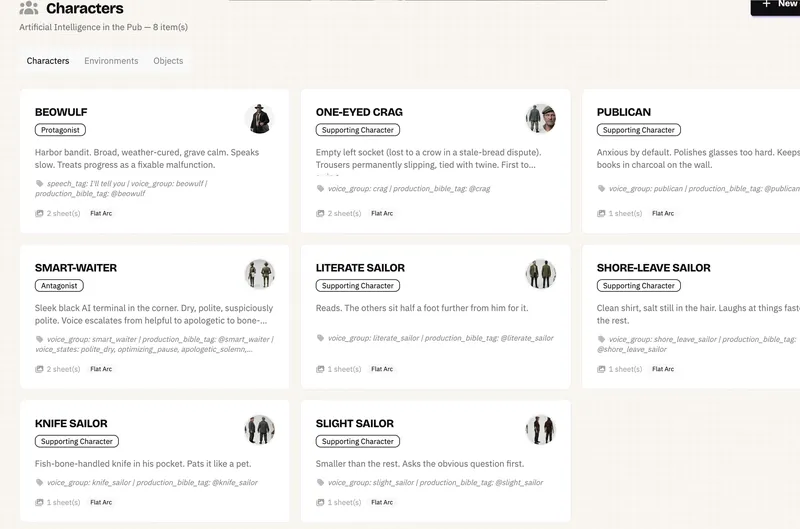Click Flat Arc label on Beowulf card
Image resolution: width=800 pixels, height=529 pixels.
click(x=101, y=213)
